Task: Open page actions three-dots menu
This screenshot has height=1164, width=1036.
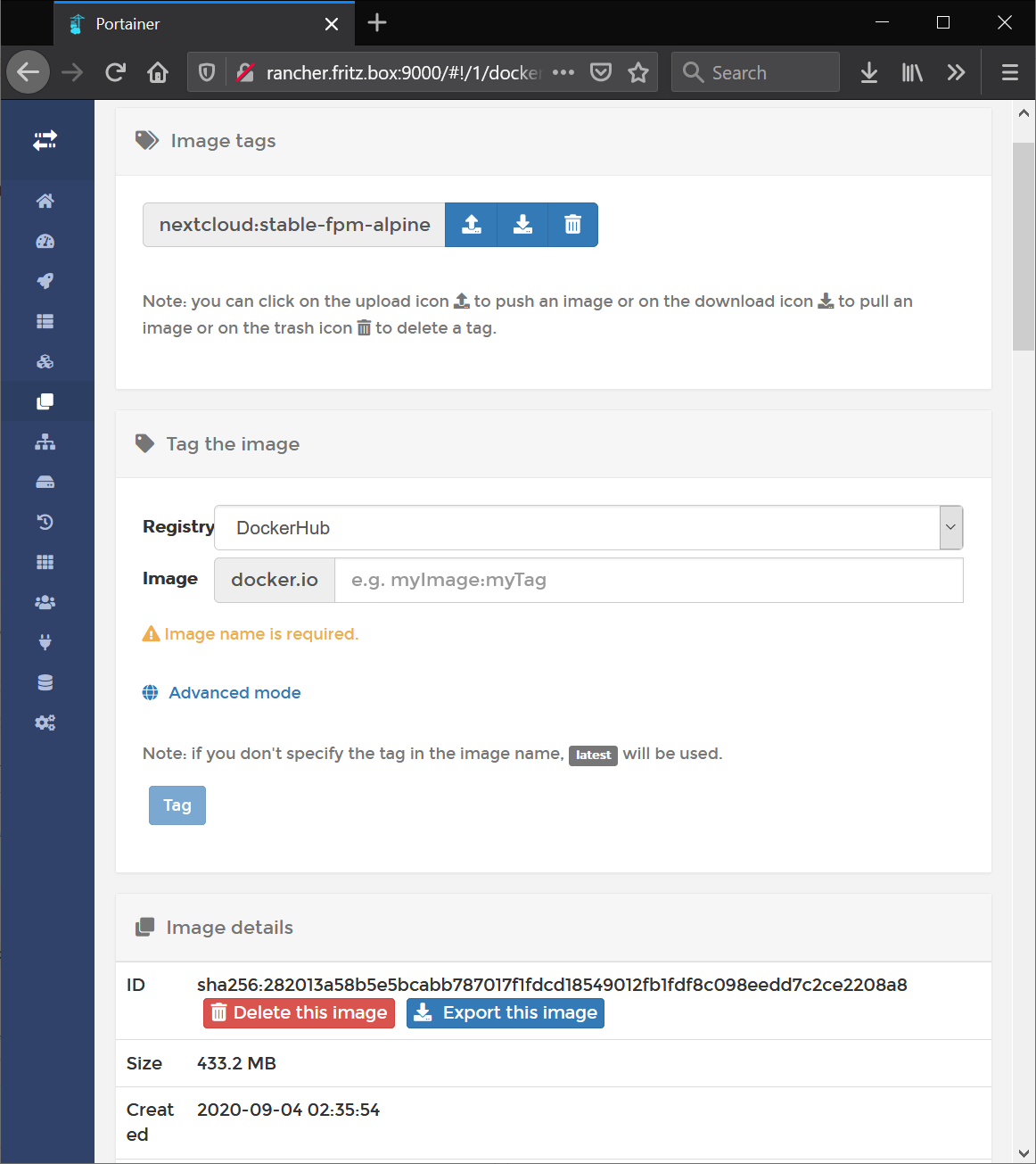Action: (x=563, y=72)
